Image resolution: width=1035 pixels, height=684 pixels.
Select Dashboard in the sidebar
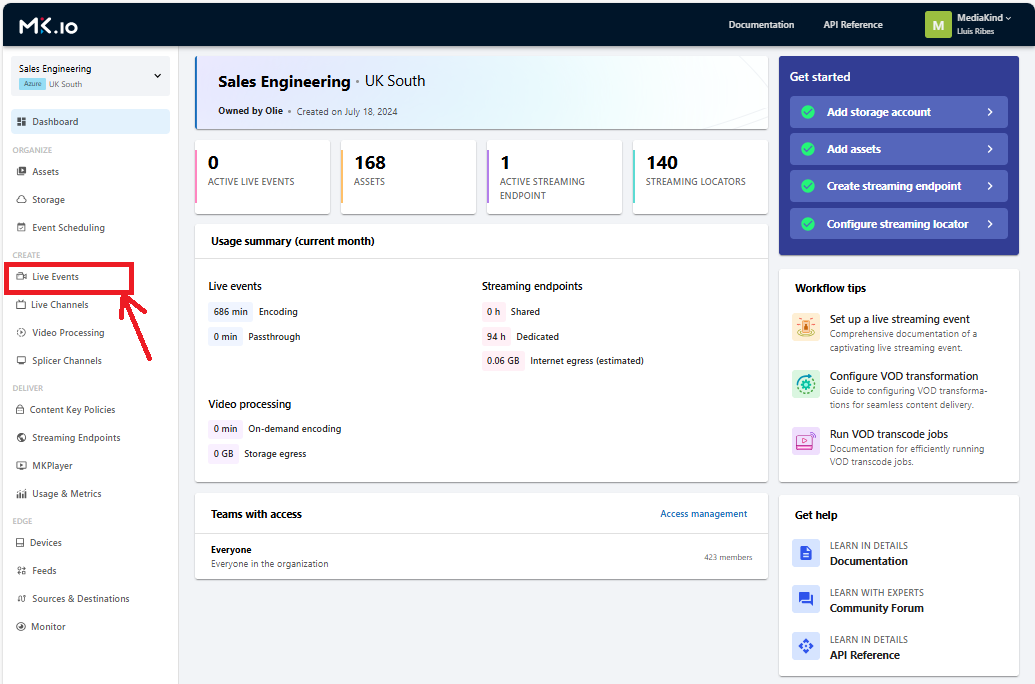pyautogui.click(x=90, y=121)
